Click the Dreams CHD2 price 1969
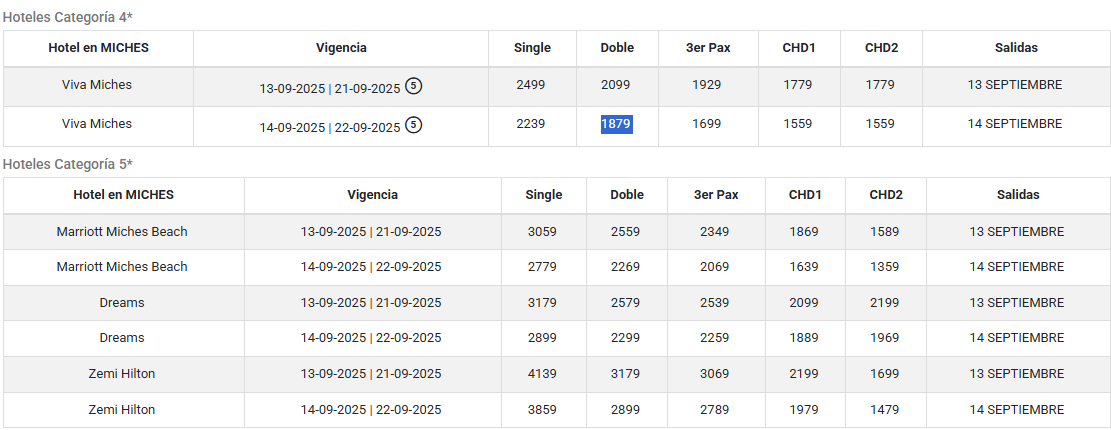This screenshot has height=430, width=1111. tap(885, 338)
